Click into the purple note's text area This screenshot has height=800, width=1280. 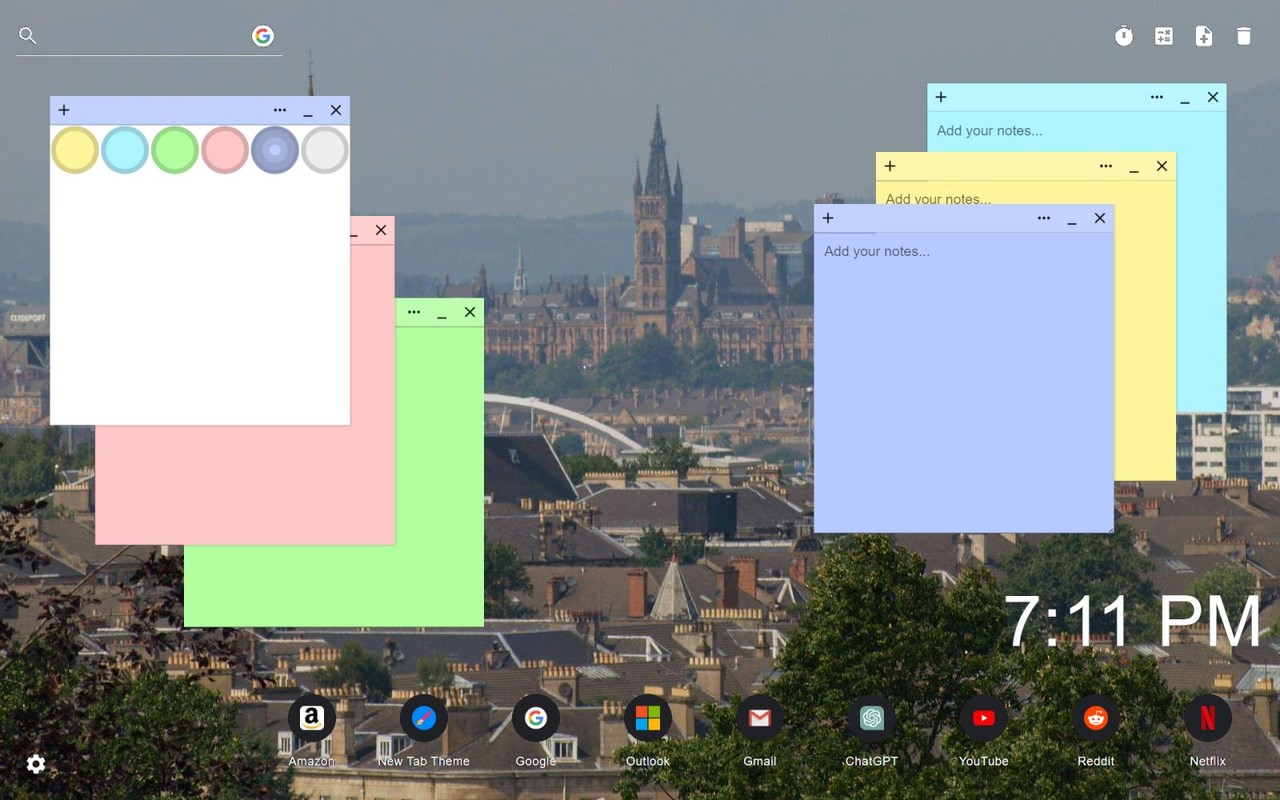coord(964,382)
